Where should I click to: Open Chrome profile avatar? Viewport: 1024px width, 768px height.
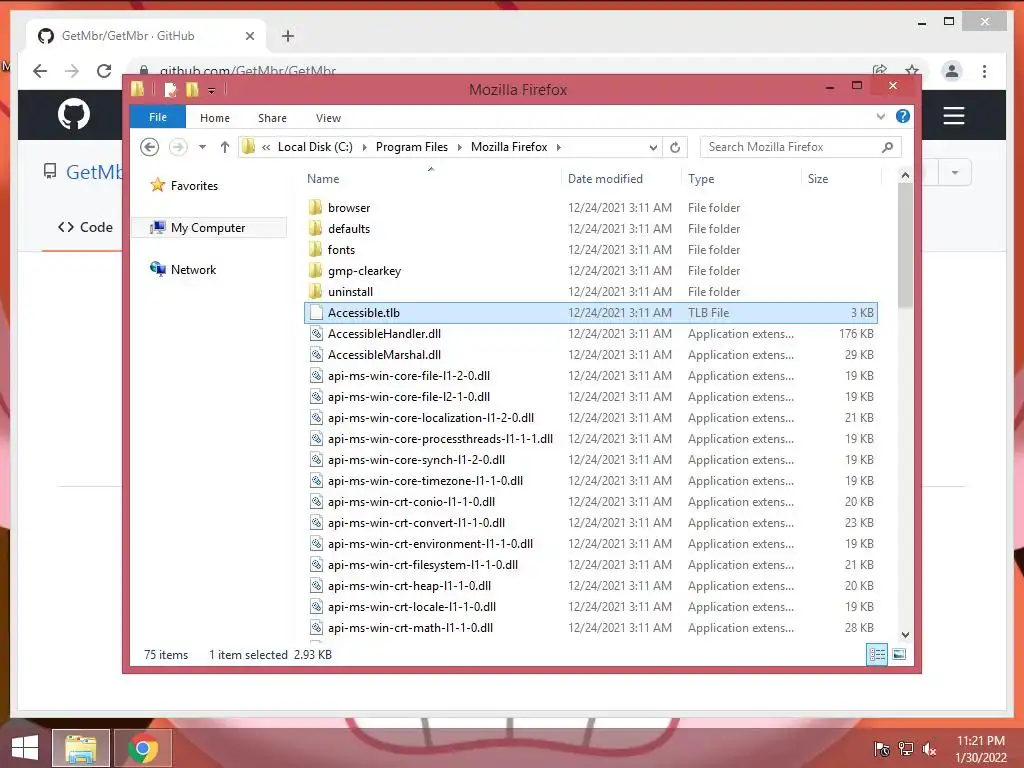click(x=952, y=71)
